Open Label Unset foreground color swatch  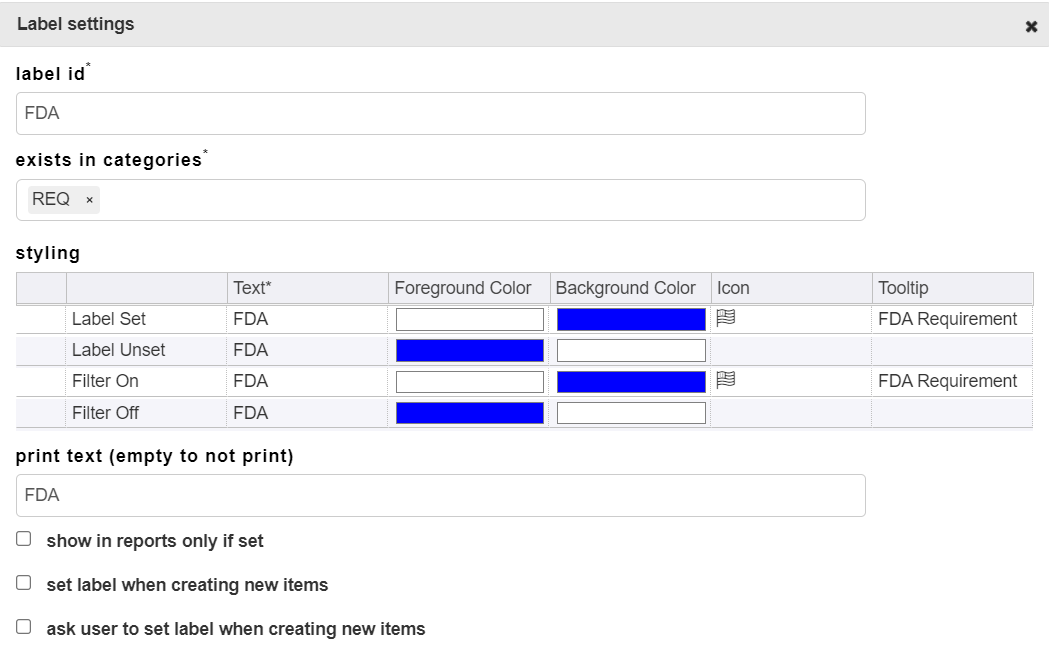click(x=470, y=350)
